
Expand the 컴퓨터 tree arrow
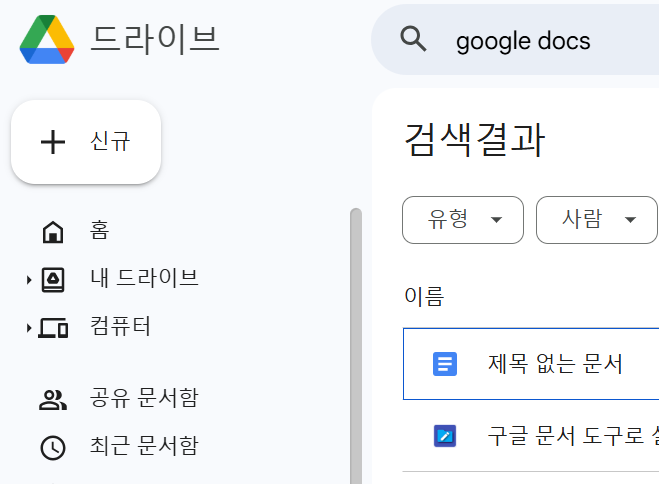click(29, 328)
